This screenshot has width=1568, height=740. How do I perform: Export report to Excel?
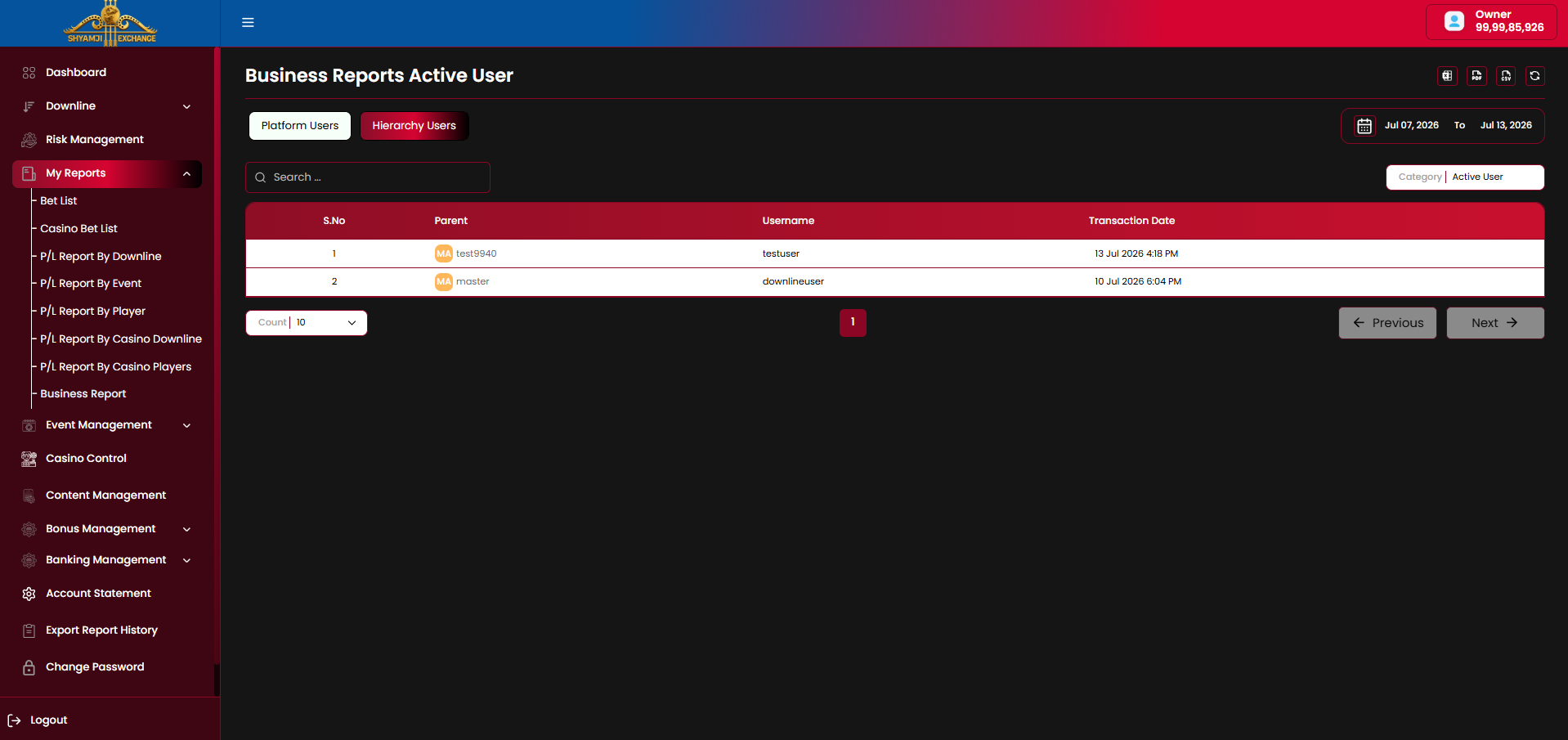pos(1447,76)
